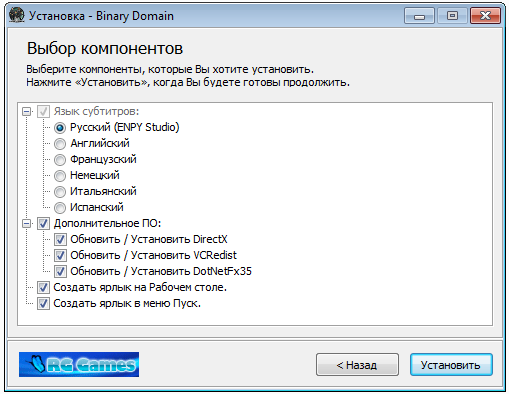The image size is (509, 394).
Task: Collapse the Дополнительное ПО tree group
Action: pyautogui.click(x=27, y=223)
